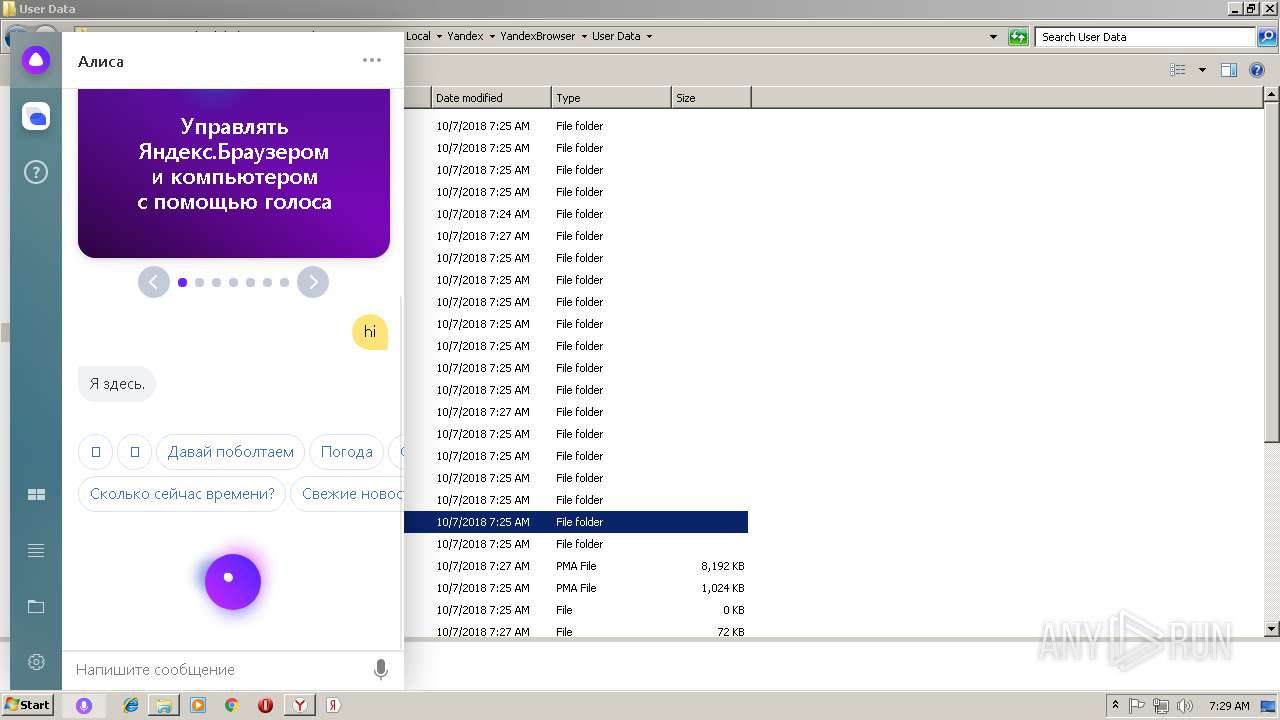Click the Explorer scrollbar down arrow

click(x=1272, y=629)
